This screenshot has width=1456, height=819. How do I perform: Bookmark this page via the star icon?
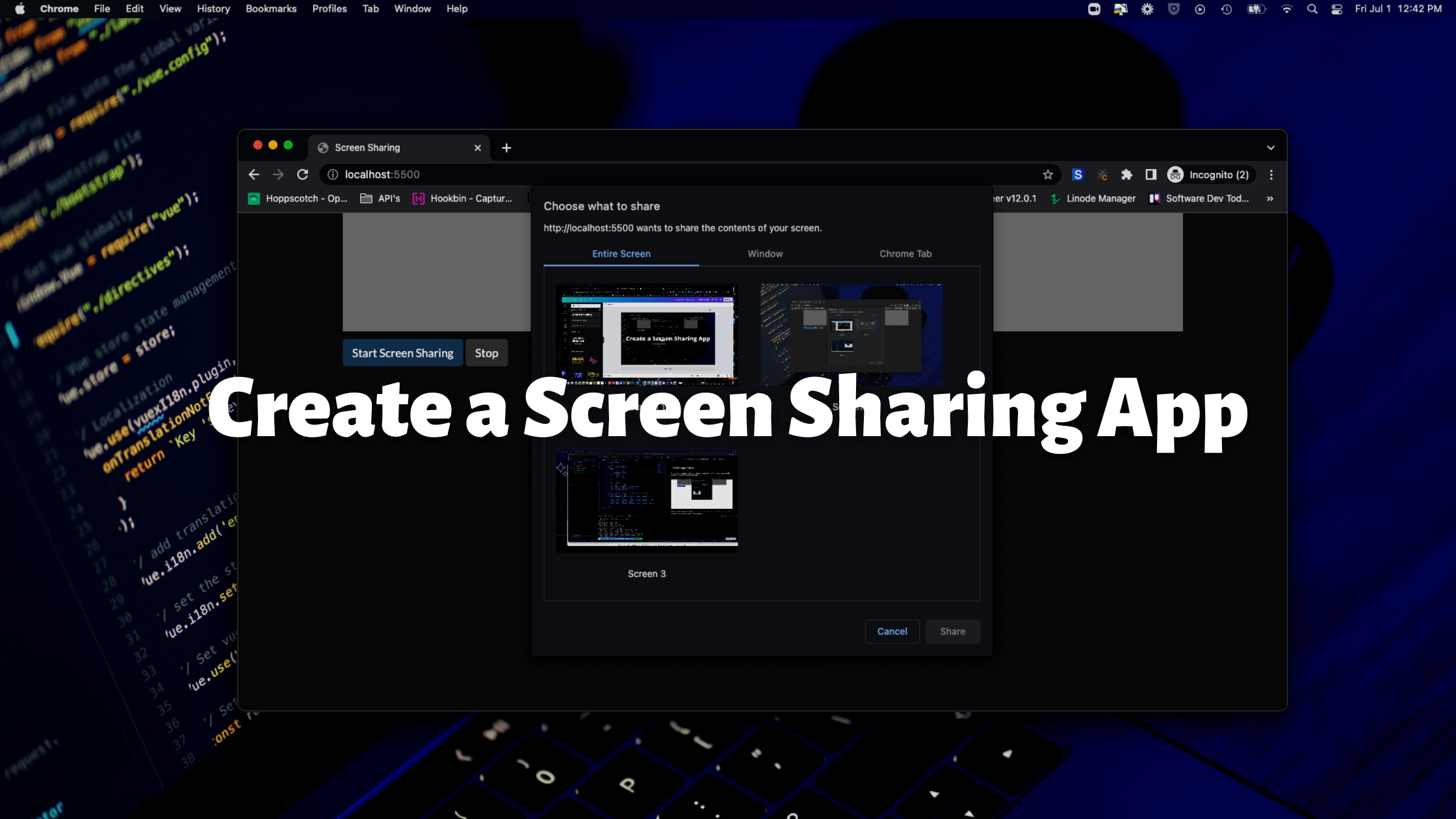(1048, 174)
